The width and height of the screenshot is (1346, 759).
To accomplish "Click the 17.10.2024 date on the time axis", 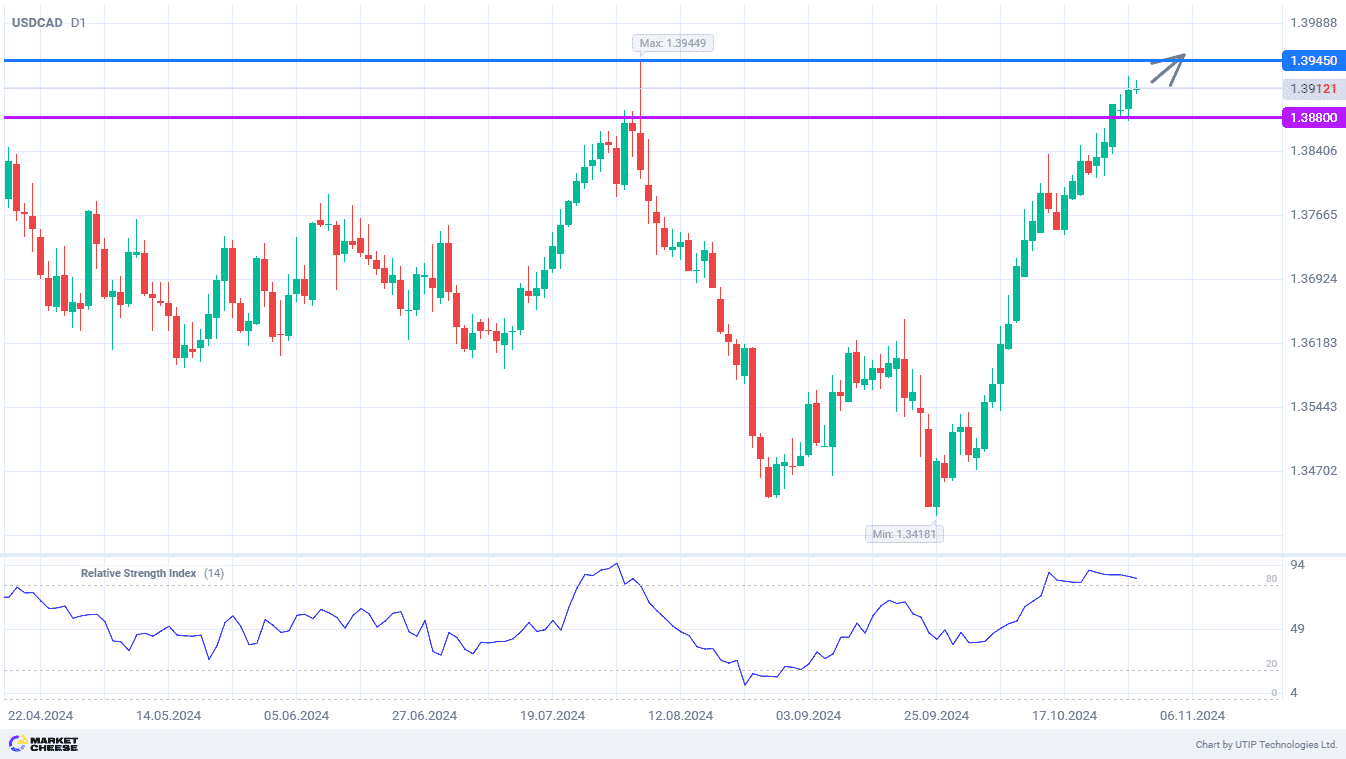I will pyautogui.click(x=1065, y=715).
